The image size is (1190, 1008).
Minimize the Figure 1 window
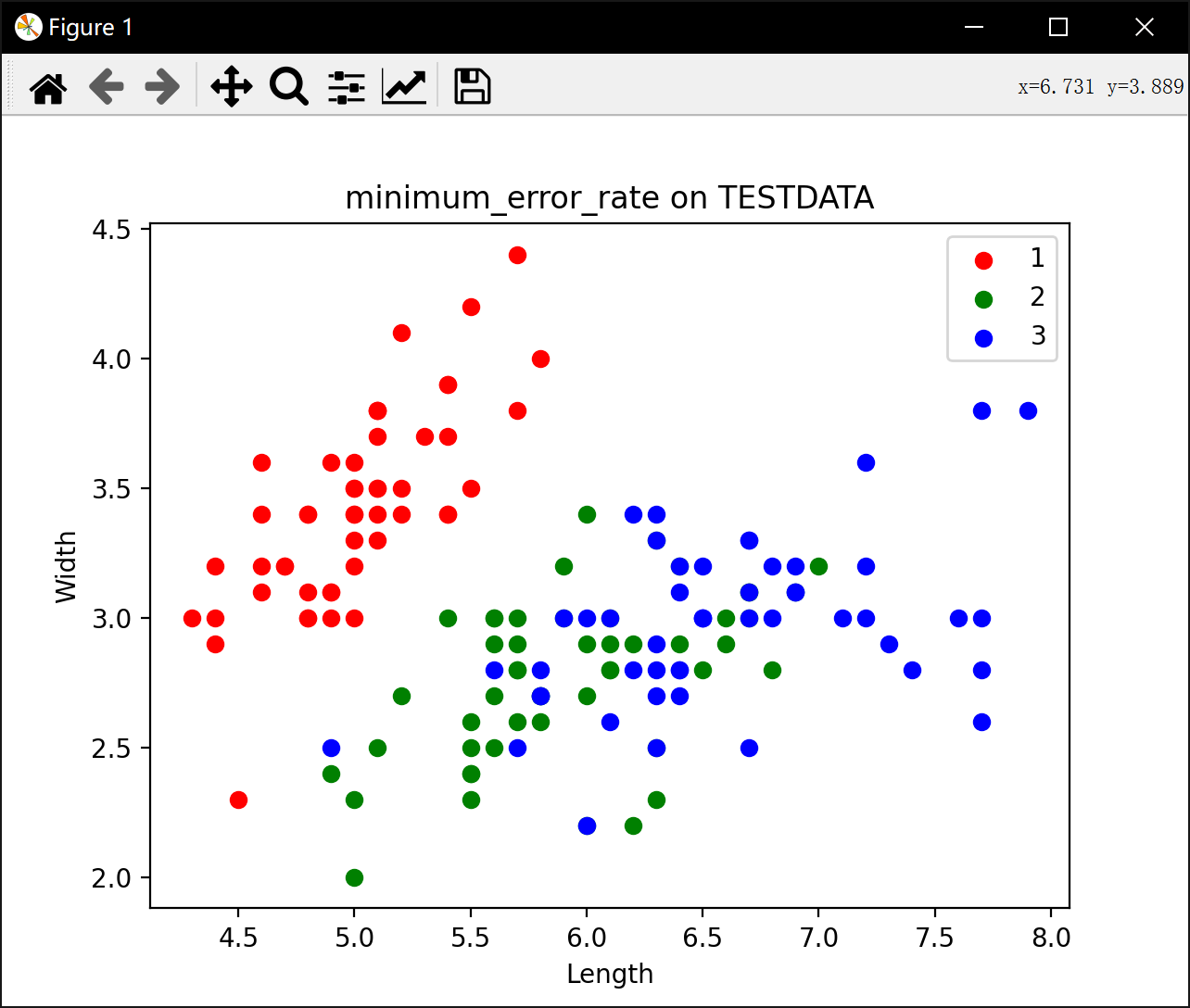[973, 28]
